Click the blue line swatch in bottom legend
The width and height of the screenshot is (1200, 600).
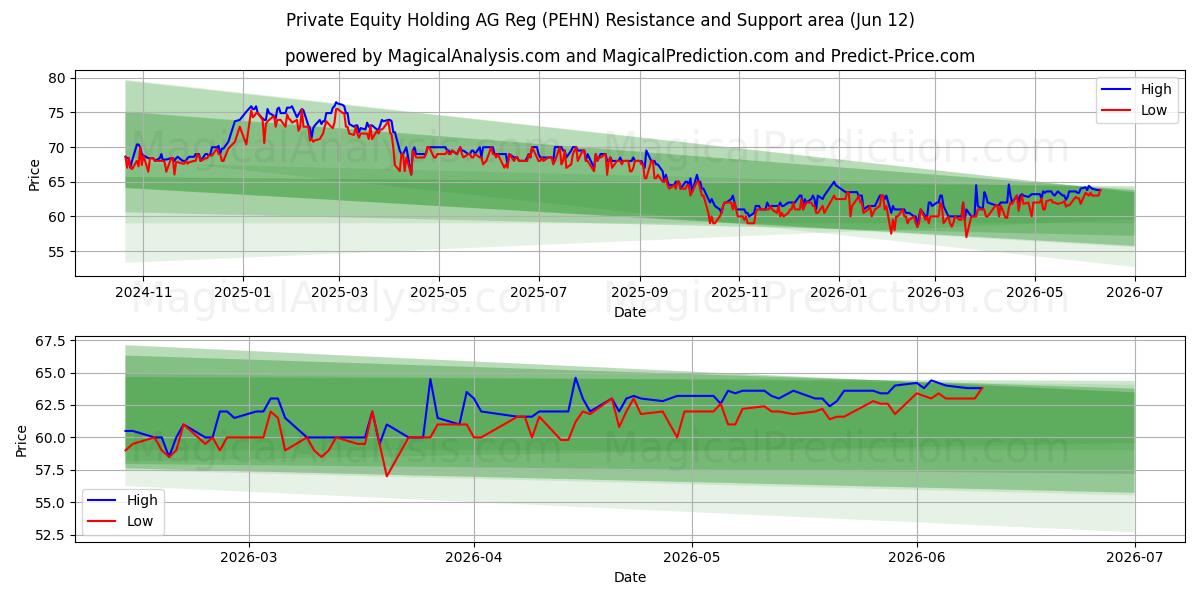coord(103,501)
